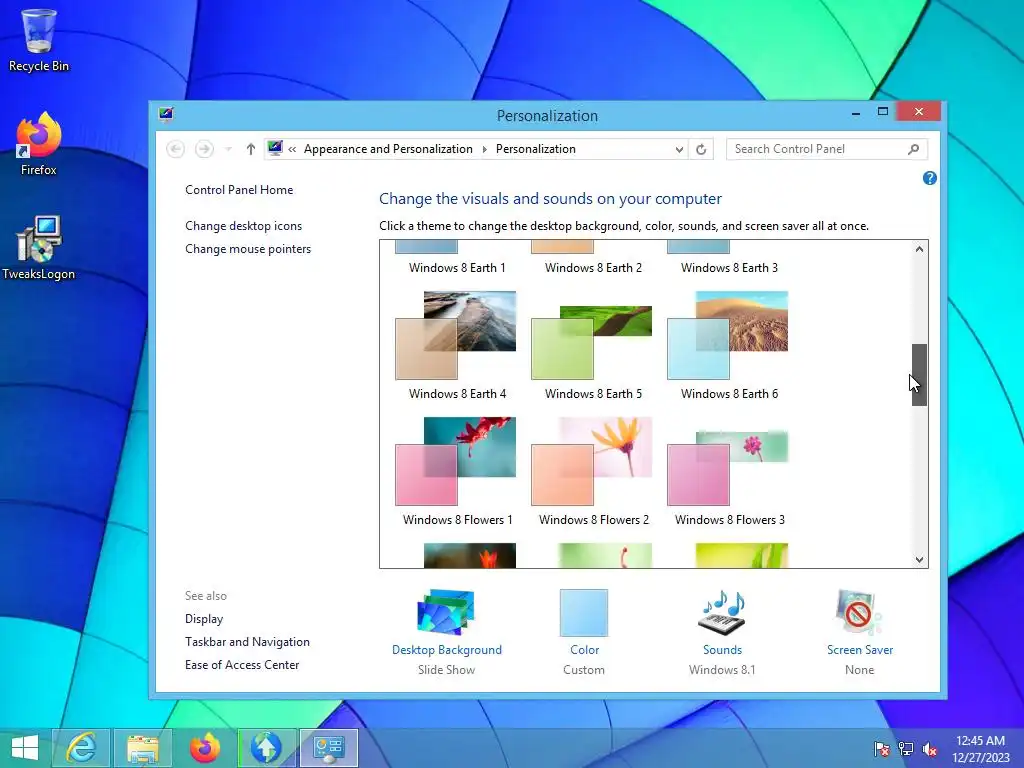The width and height of the screenshot is (1024, 768).
Task: Open Taskbar and Navigation link
Action: point(247,642)
